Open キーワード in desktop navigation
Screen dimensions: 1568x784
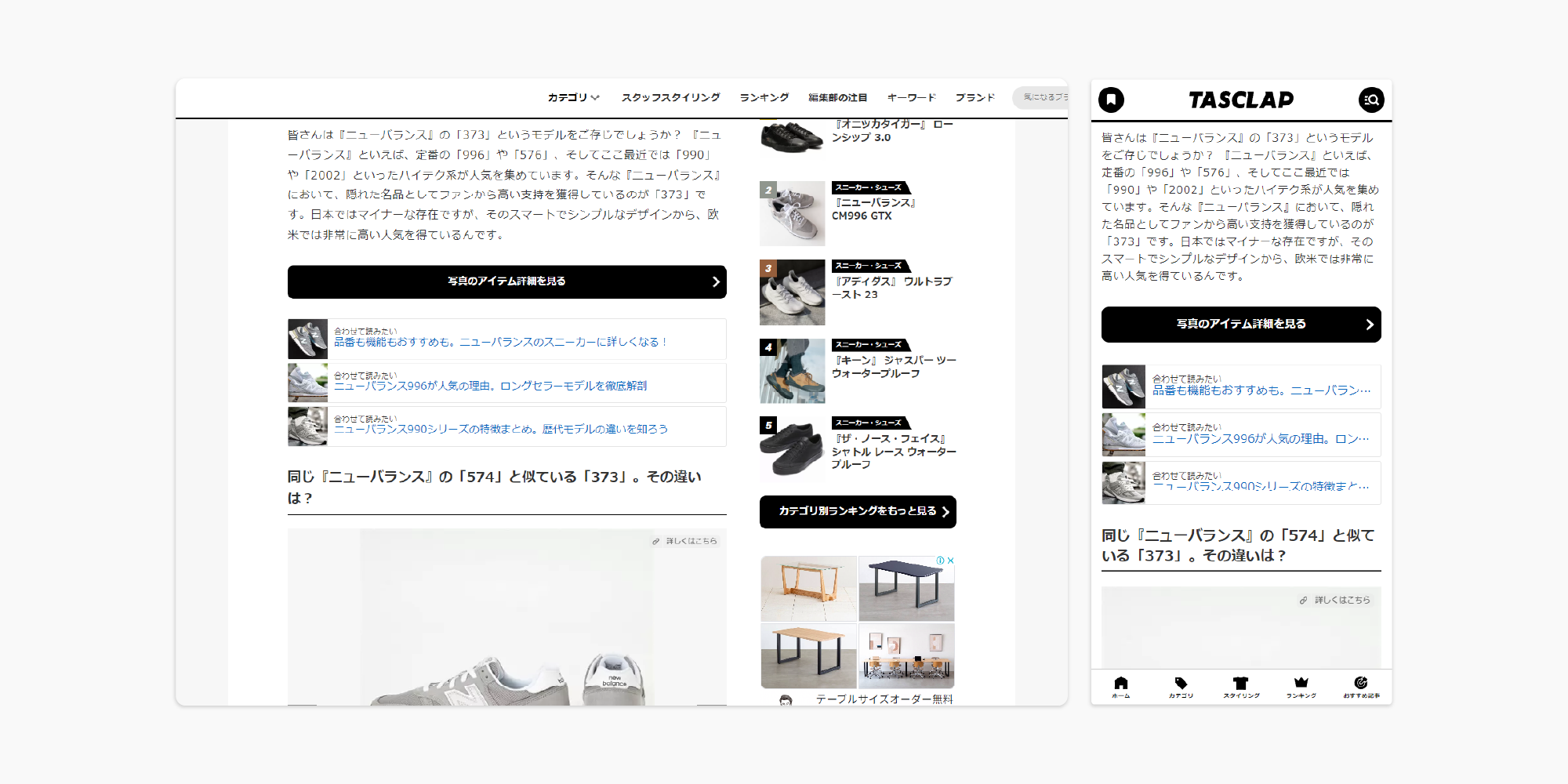(912, 98)
